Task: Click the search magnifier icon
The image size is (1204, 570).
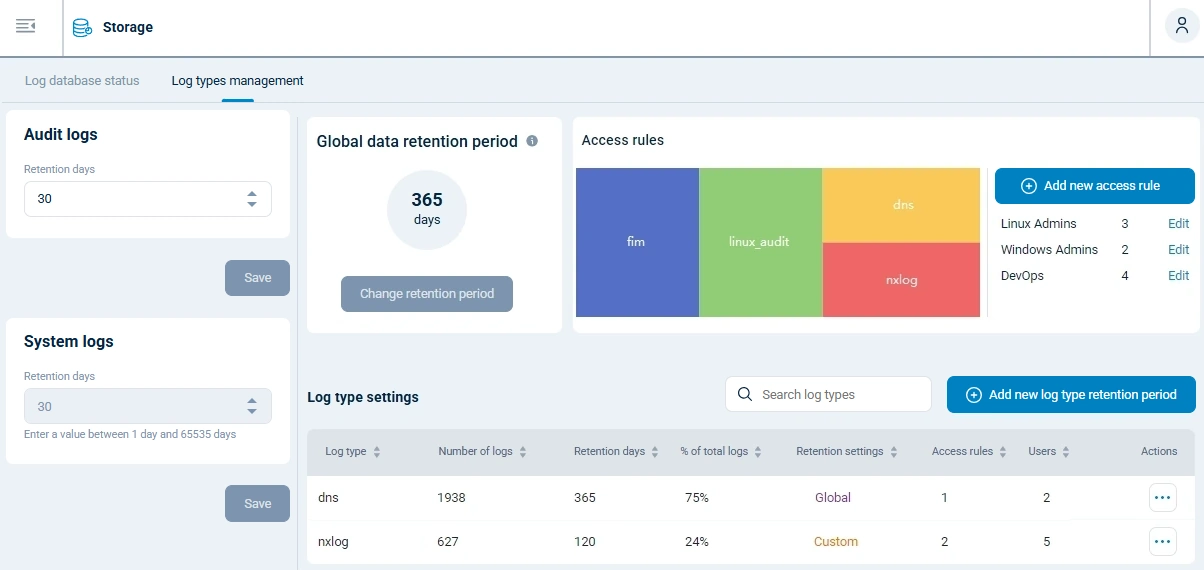Action: pos(744,394)
